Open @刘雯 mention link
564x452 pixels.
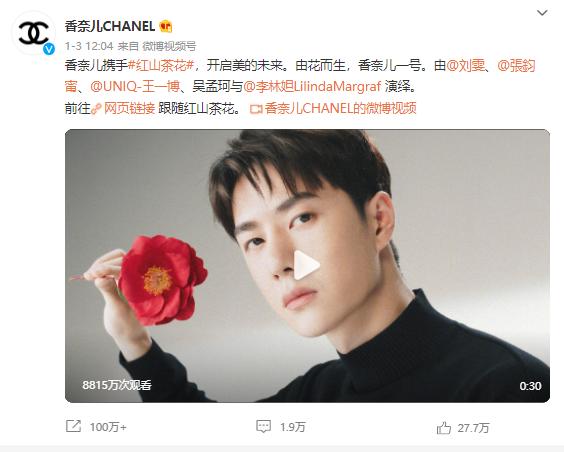(x=465, y=66)
